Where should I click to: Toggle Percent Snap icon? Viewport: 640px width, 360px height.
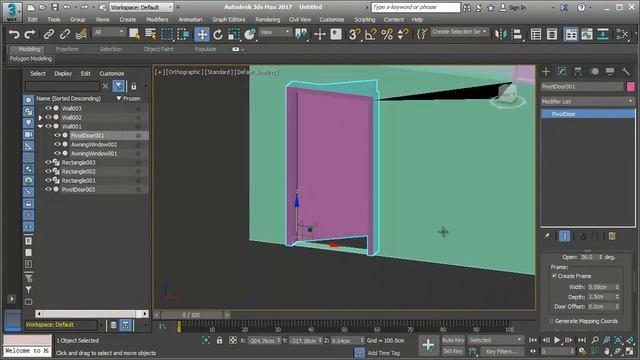pos(387,34)
